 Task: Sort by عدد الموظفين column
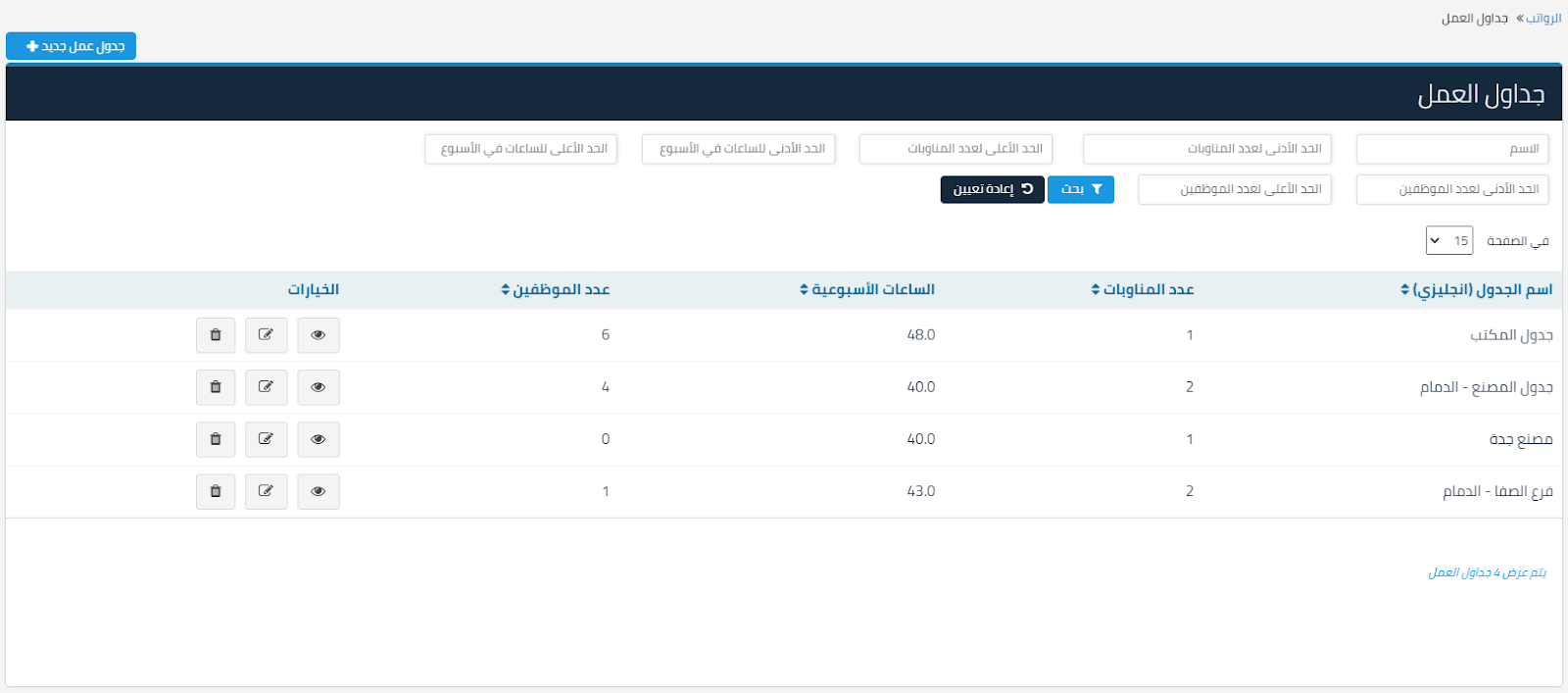tap(556, 290)
